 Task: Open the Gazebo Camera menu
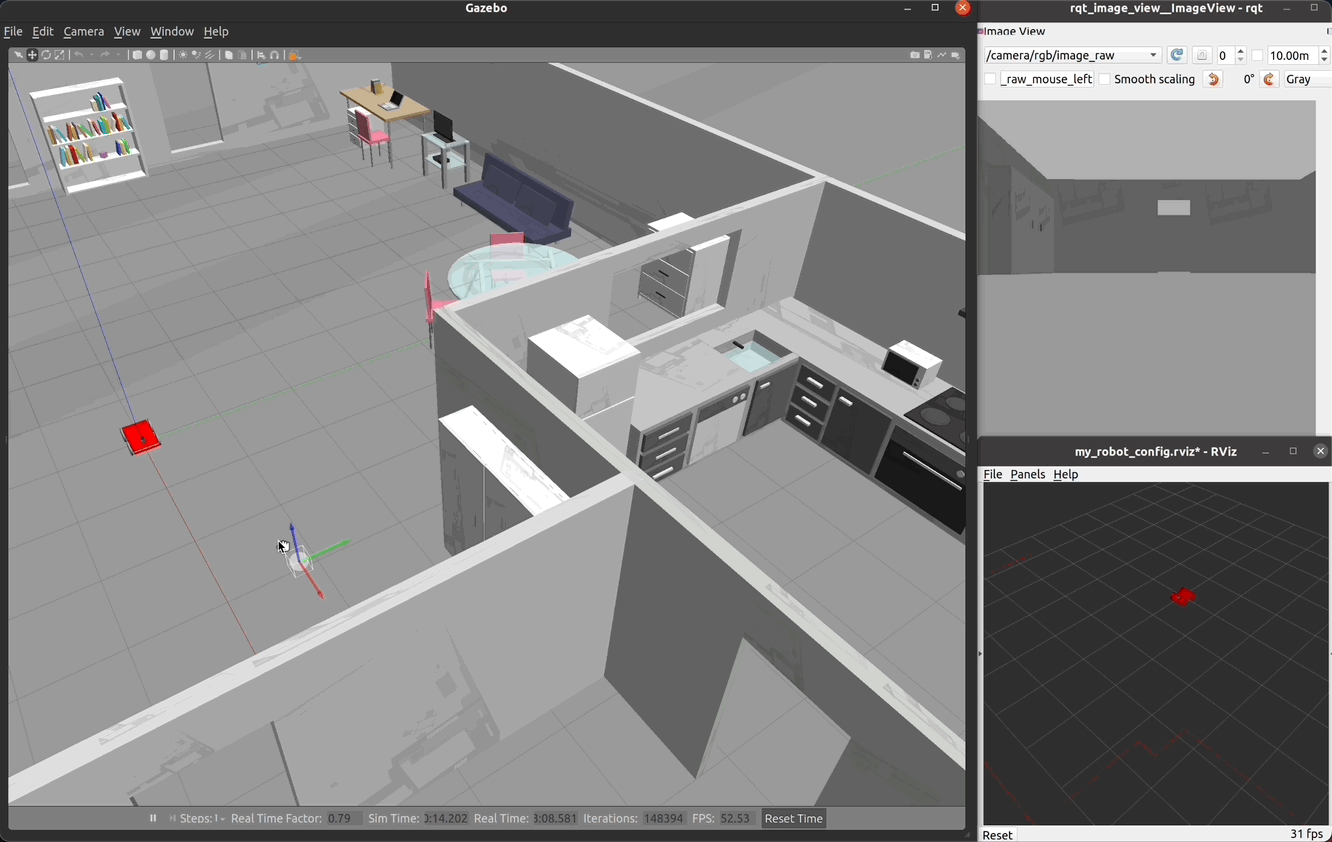[x=84, y=31]
